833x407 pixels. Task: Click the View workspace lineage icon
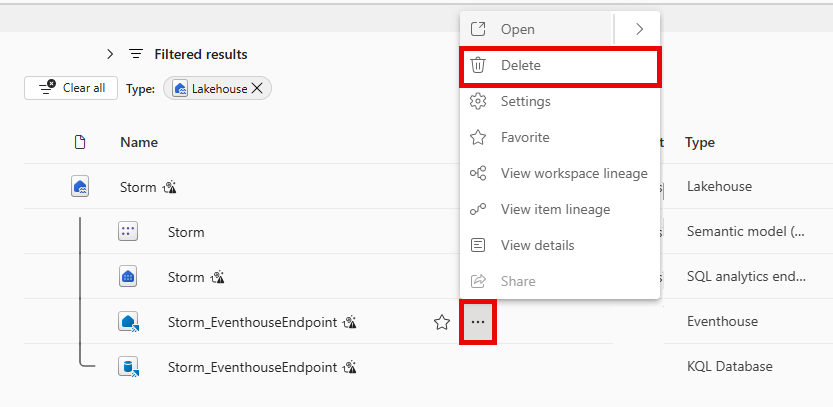coord(479,174)
